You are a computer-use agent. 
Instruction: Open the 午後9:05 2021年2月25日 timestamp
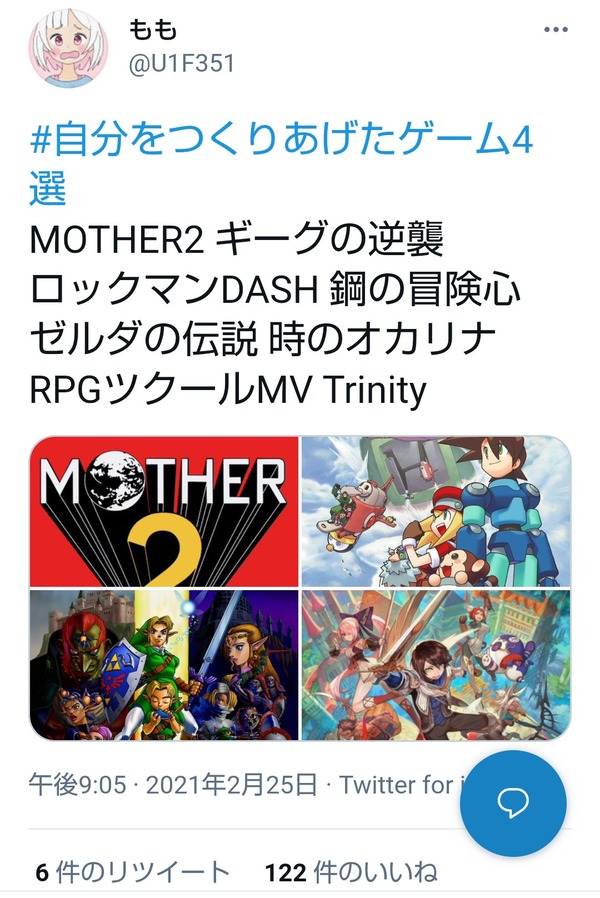[173, 784]
